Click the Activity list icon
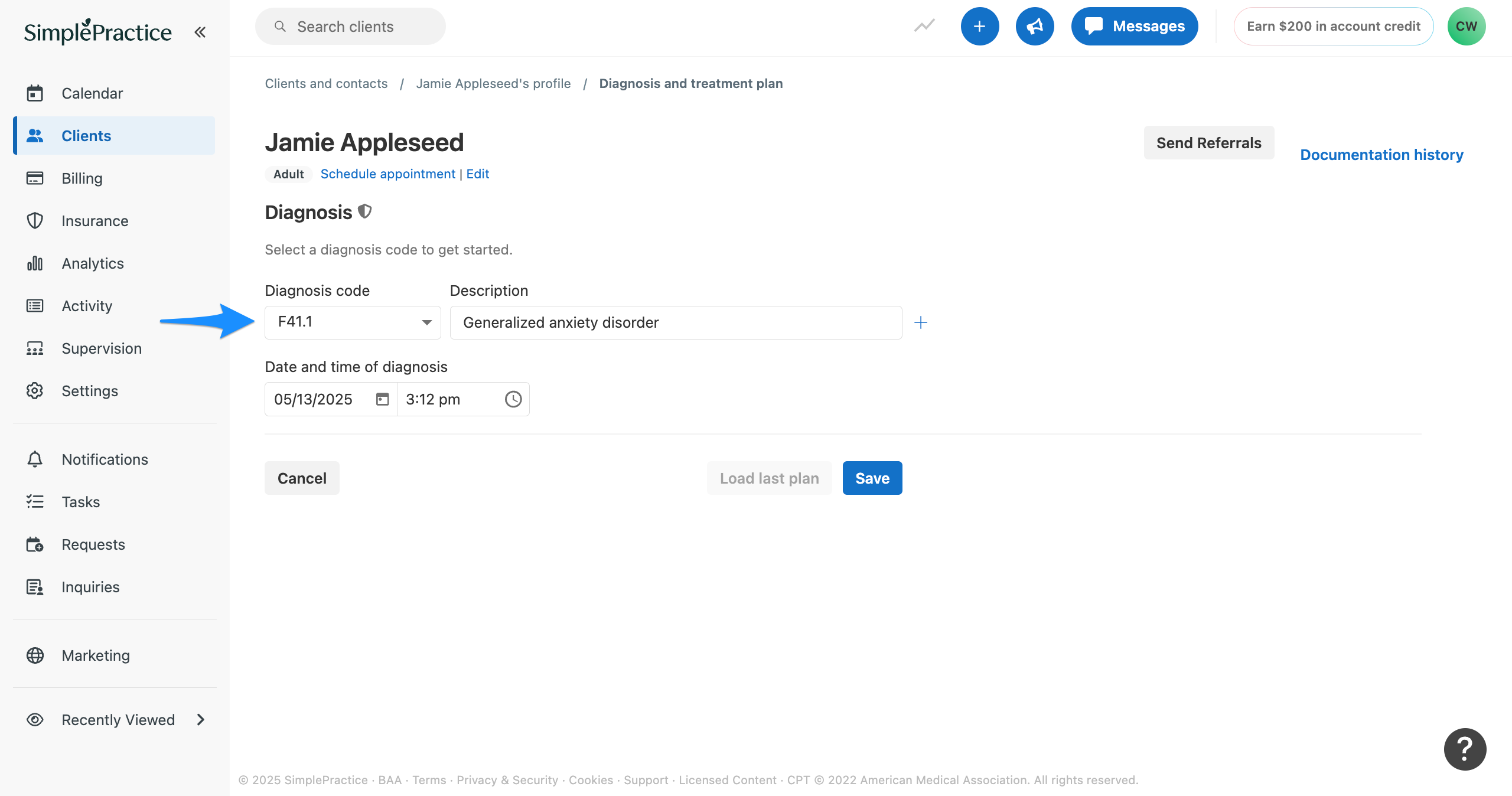Screen dimensions: 1512x796 point(35,306)
